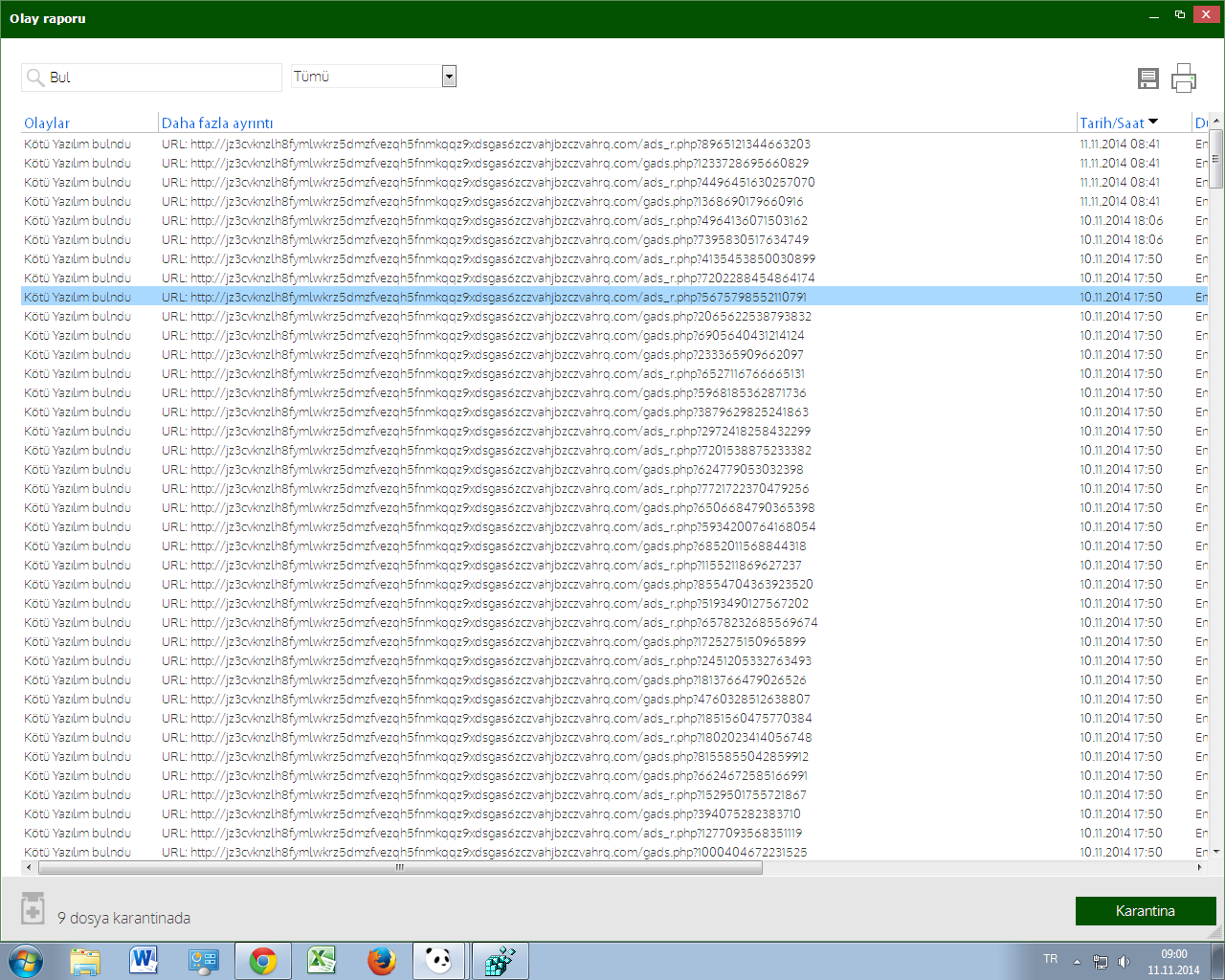Image resolution: width=1225 pixels, height=980 pixels.
Task: Sort by the Olaylar column header
Action: pyautogui.click(x=47, y=122)
